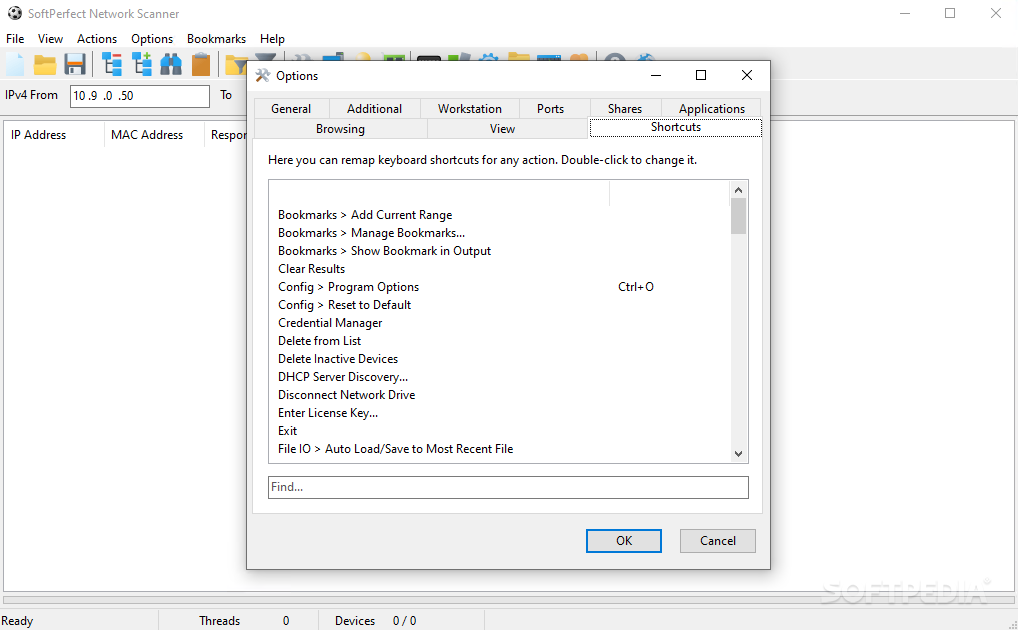Click the shortcuts list scroll down arrow
Screen dimensions: 1018x630
point(738,454)
